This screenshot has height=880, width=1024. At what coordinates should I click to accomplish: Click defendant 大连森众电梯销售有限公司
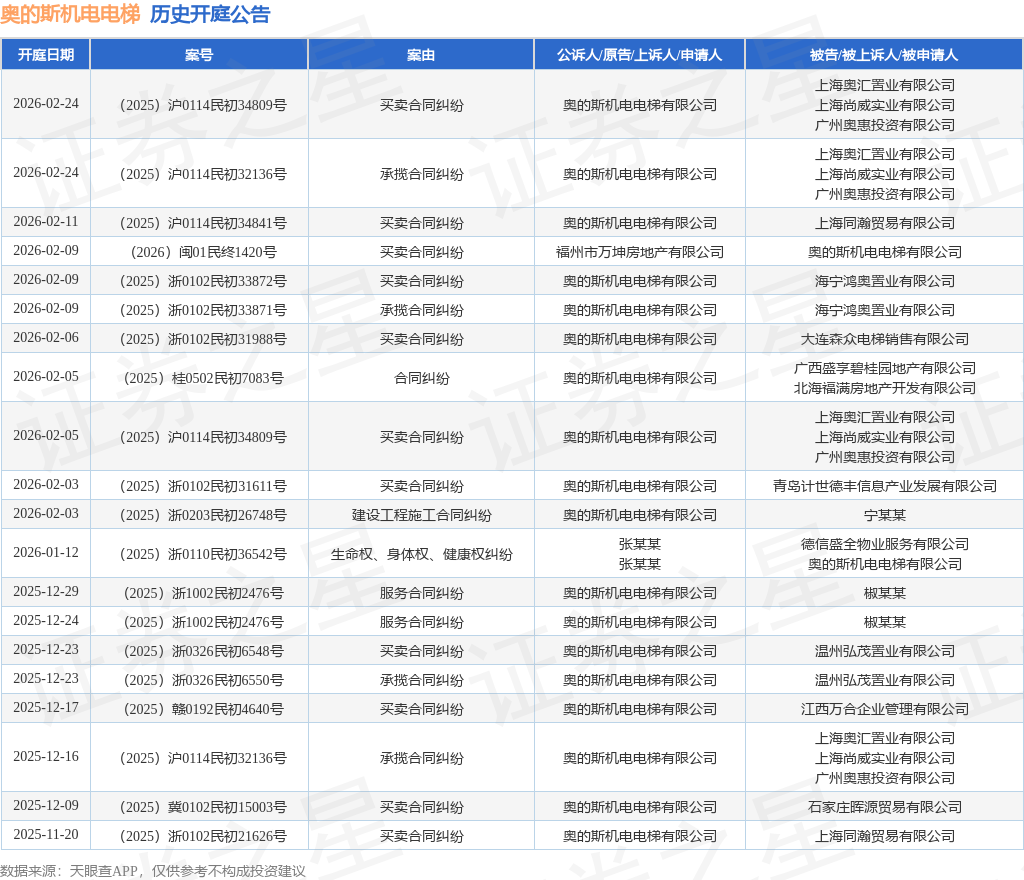[x=884, y=339]
